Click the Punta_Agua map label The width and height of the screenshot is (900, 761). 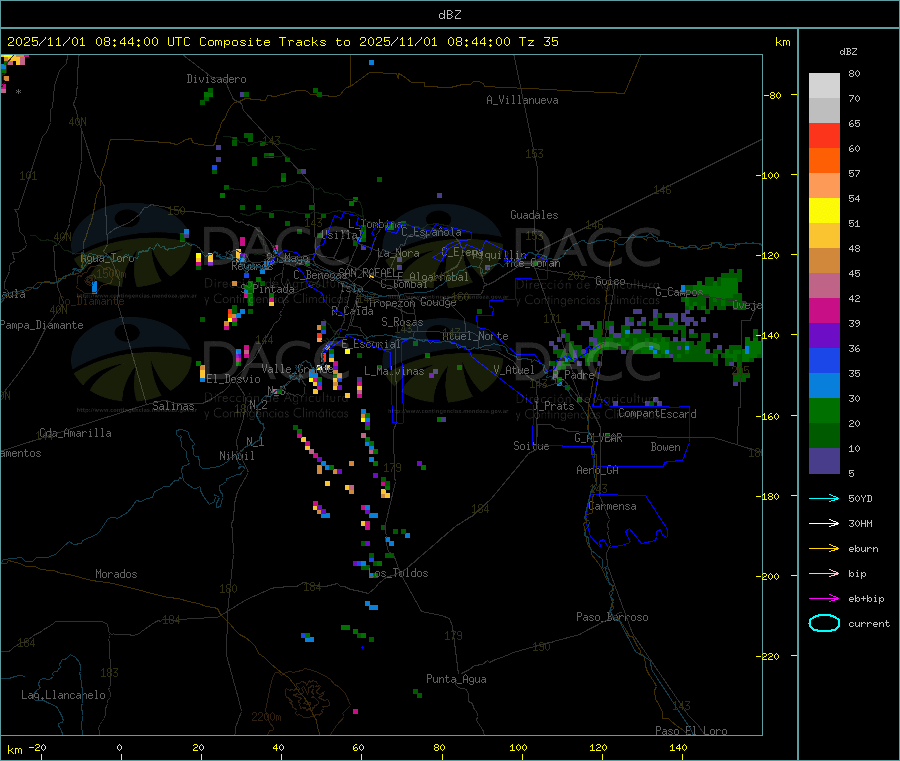click(456, 679)
